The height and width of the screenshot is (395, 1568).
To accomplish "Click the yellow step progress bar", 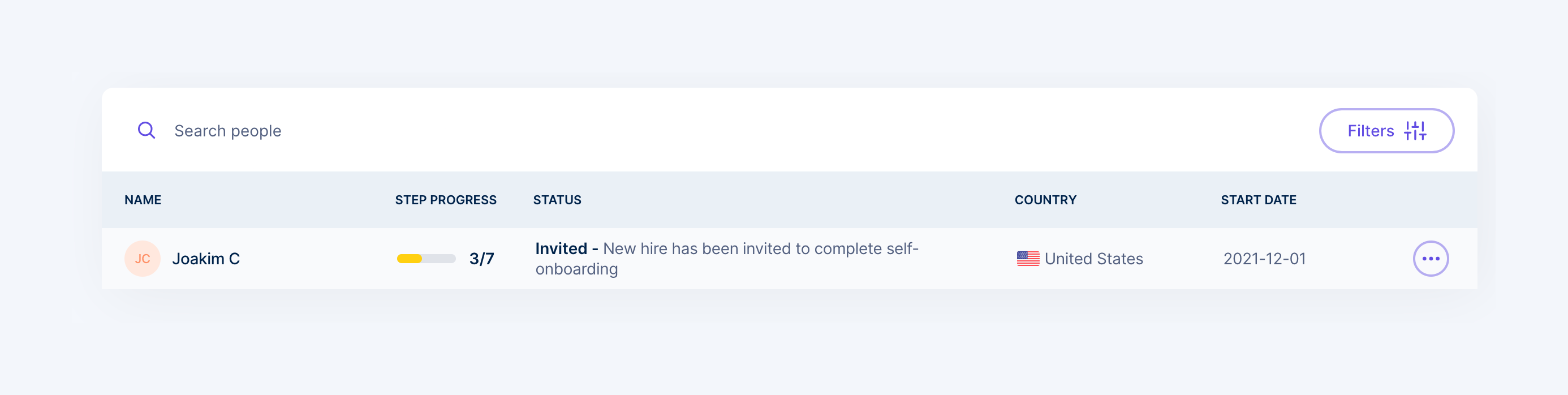I will tap(426, 259).
